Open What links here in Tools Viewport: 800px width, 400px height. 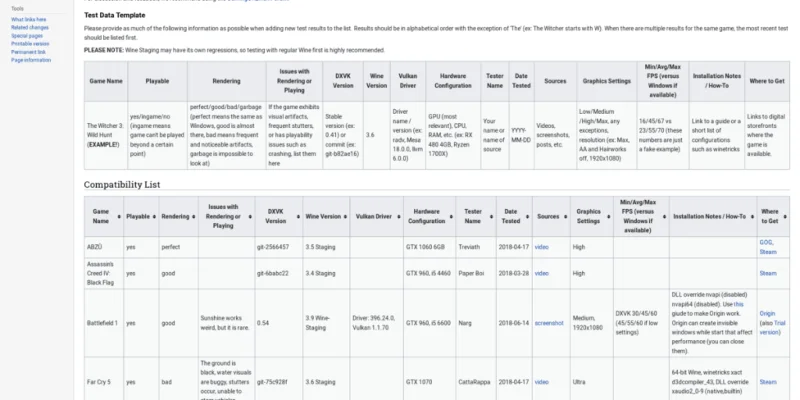tap(29, 19)
